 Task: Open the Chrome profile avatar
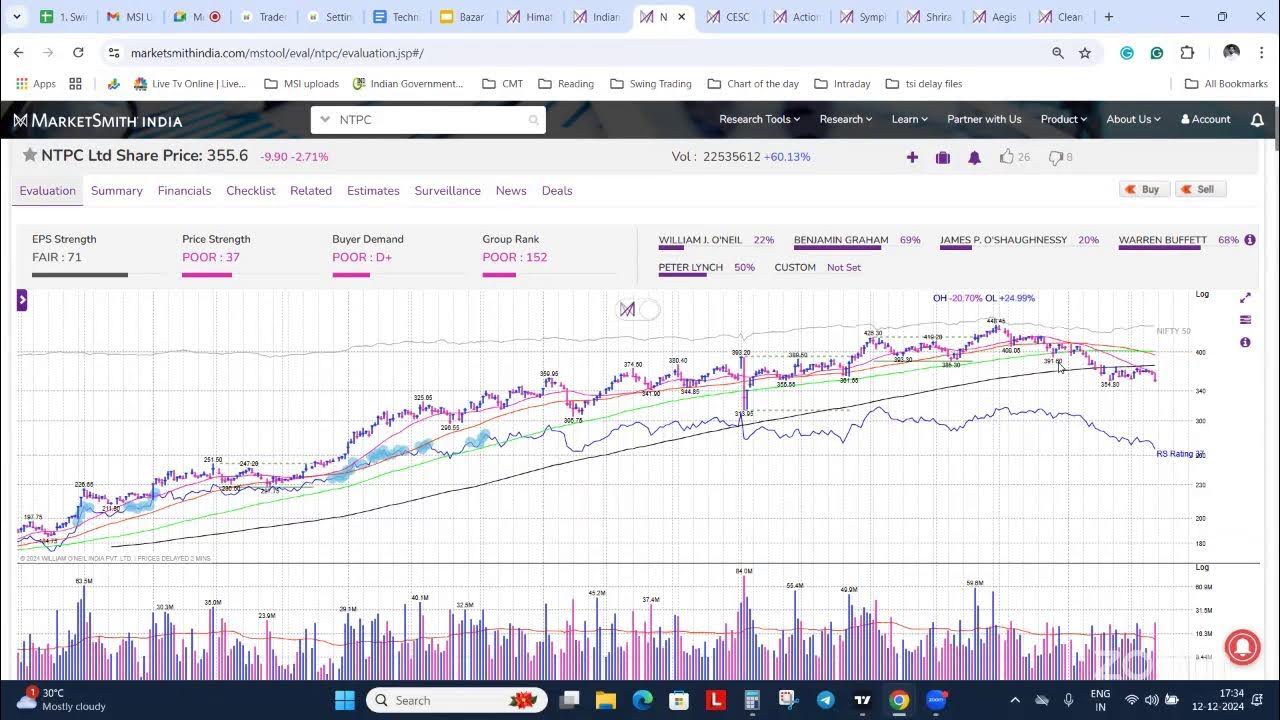[1231, 52]
